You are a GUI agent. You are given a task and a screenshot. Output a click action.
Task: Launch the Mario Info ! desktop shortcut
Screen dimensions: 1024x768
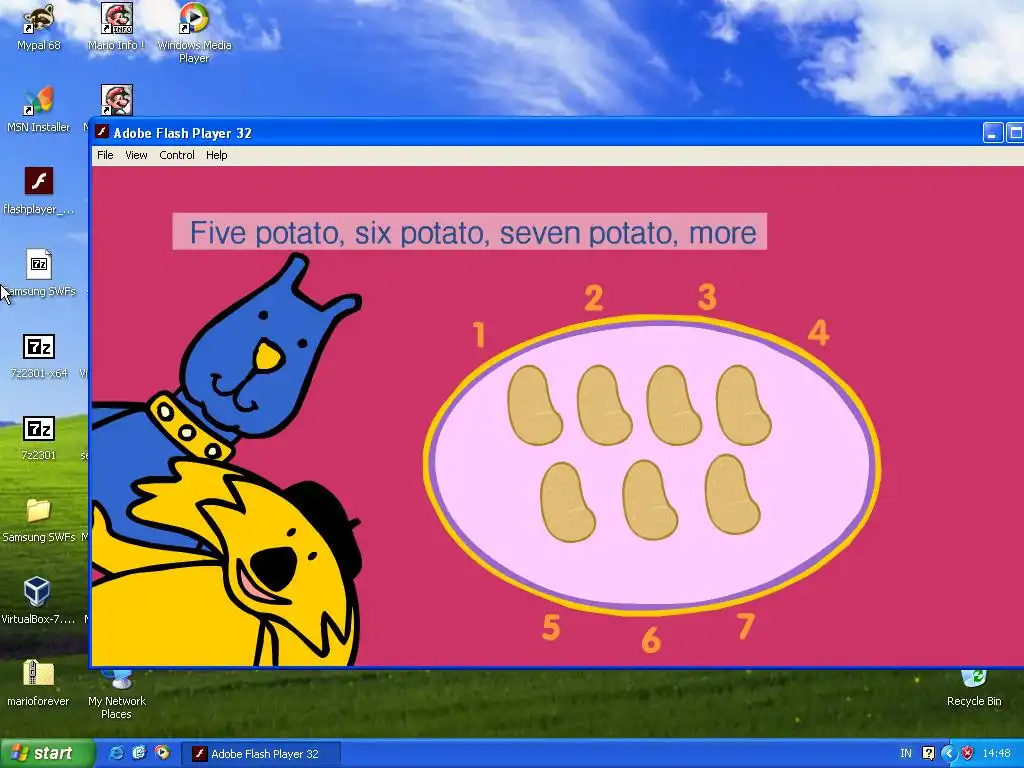tap(116, 27)
